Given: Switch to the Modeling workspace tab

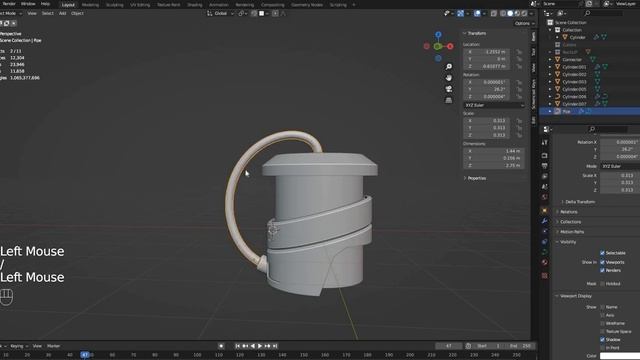Looking at the screenshot, I should (x=90, y=5).
